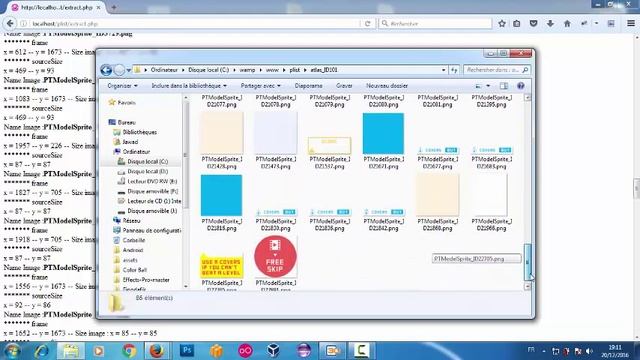Bookmark page with Firefox star icon

click(502, 24)
